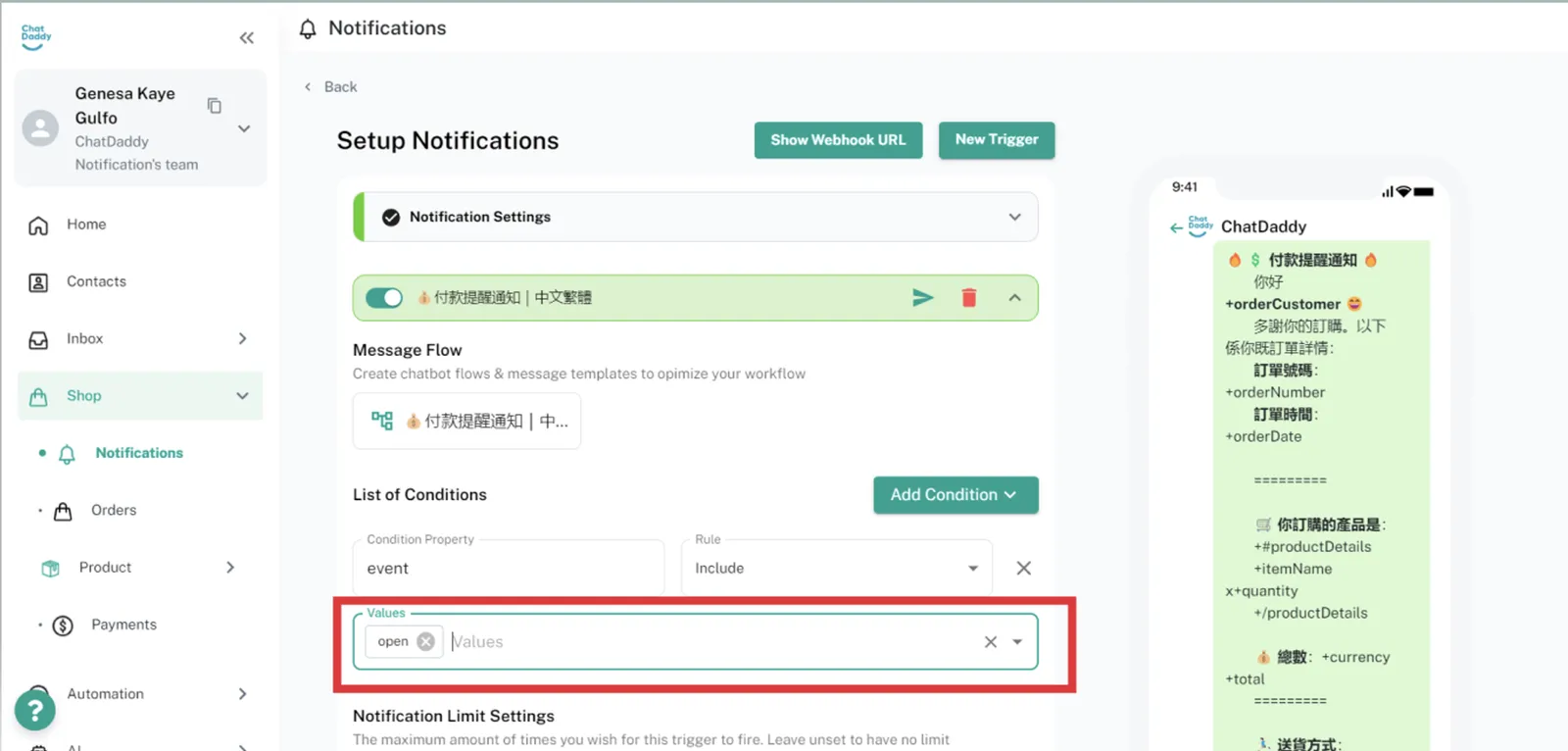Collapse the sidebar with double-chevron icon
This screenshot has width=1568, height=751.
click(x=246, y=38)
